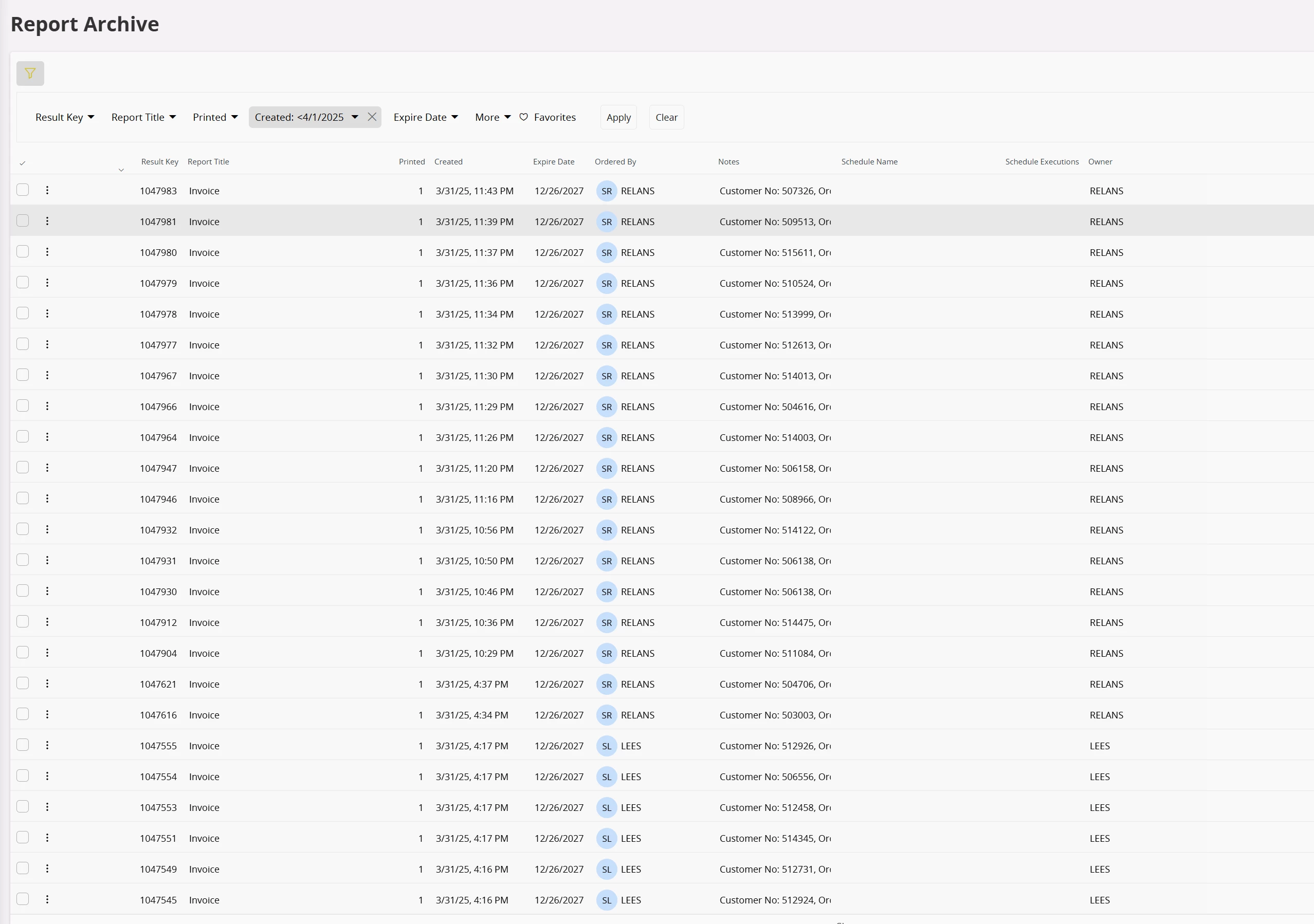Screen dimensions: 1314x924
Task: Click SL avatar in row 1047545
Action: click(x=607, y=900)
